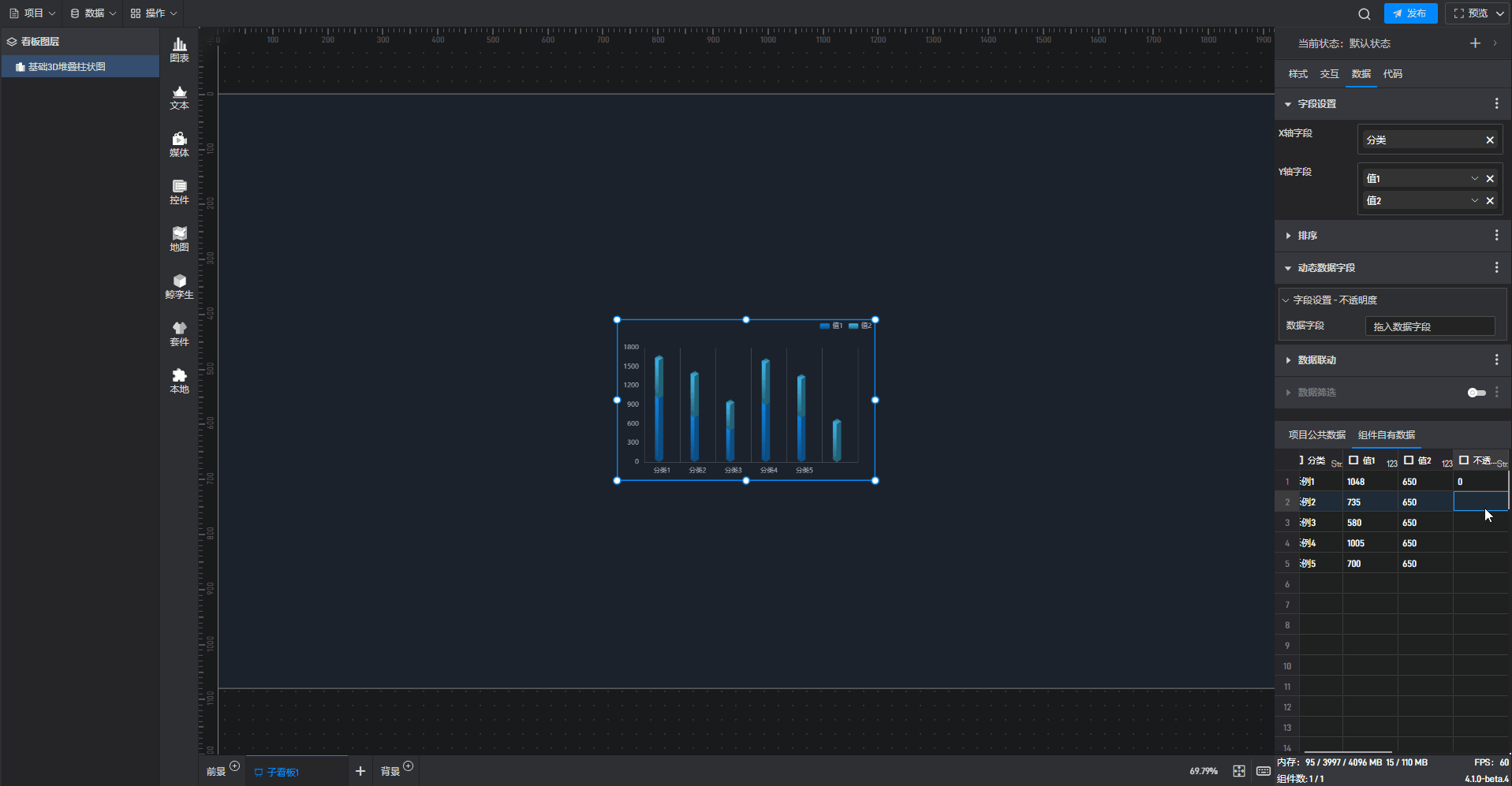
Task: Open more options for 字段设置
Action: (x=1496, y=104)
